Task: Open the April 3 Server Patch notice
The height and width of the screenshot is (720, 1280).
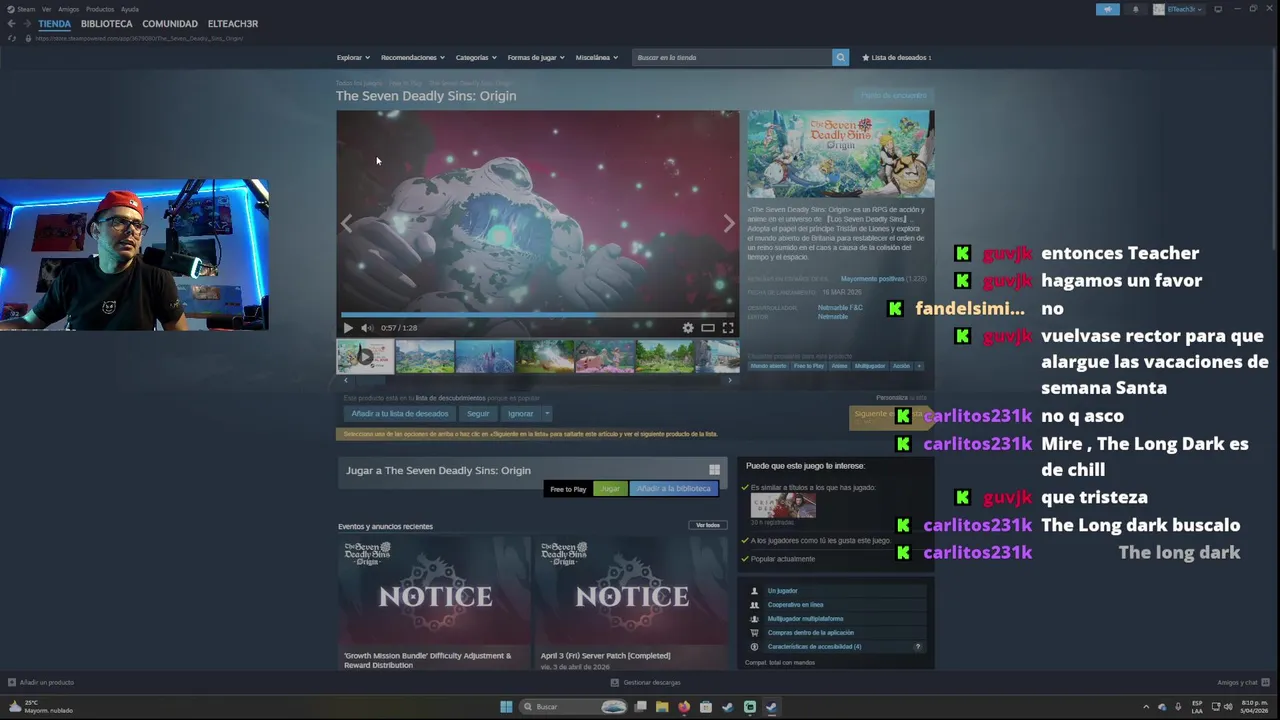Action: [x=632, y=603]
